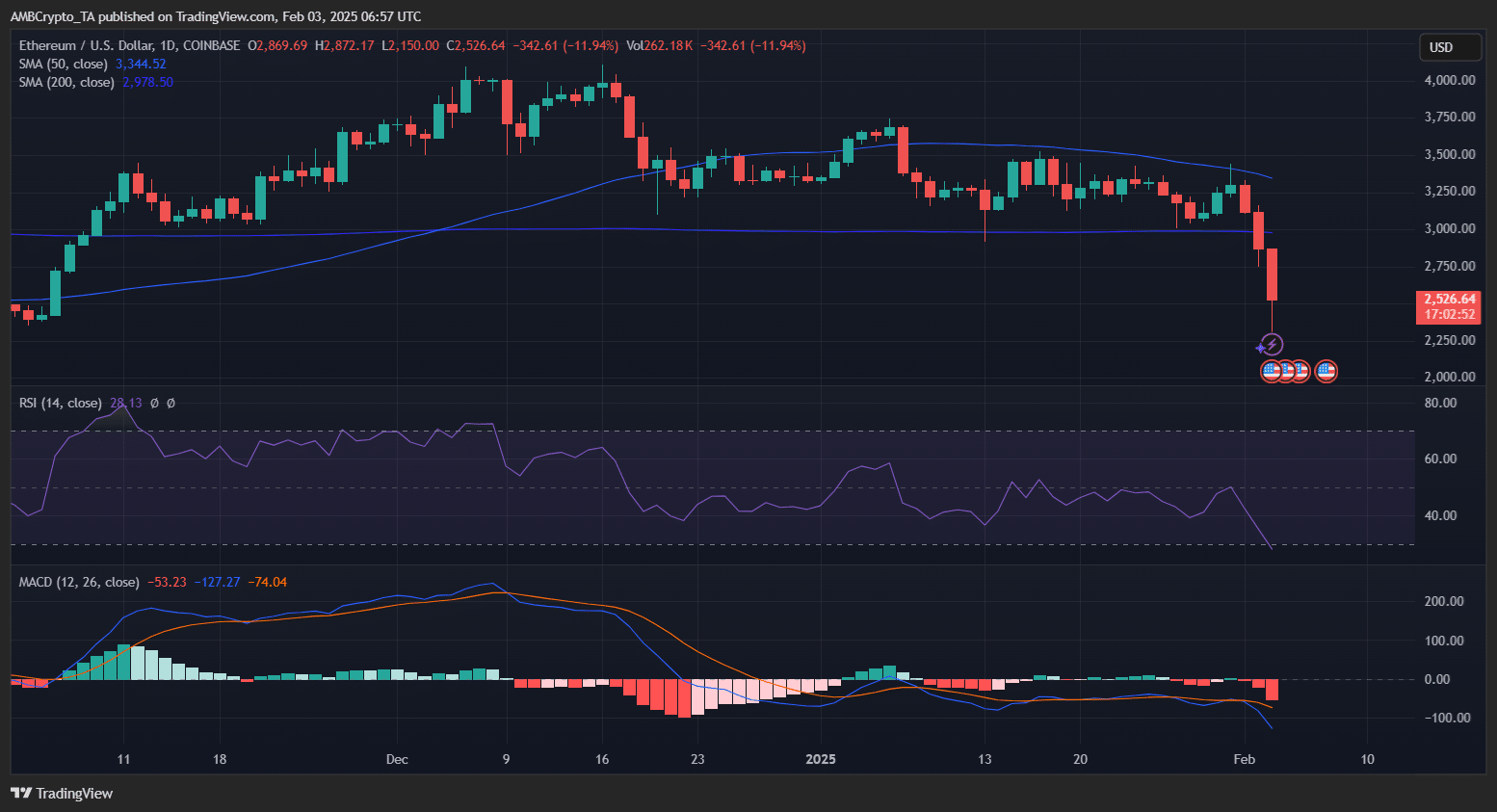
Task: Click the rightmost US flag economic event icon
Action: coord(1326,371)
